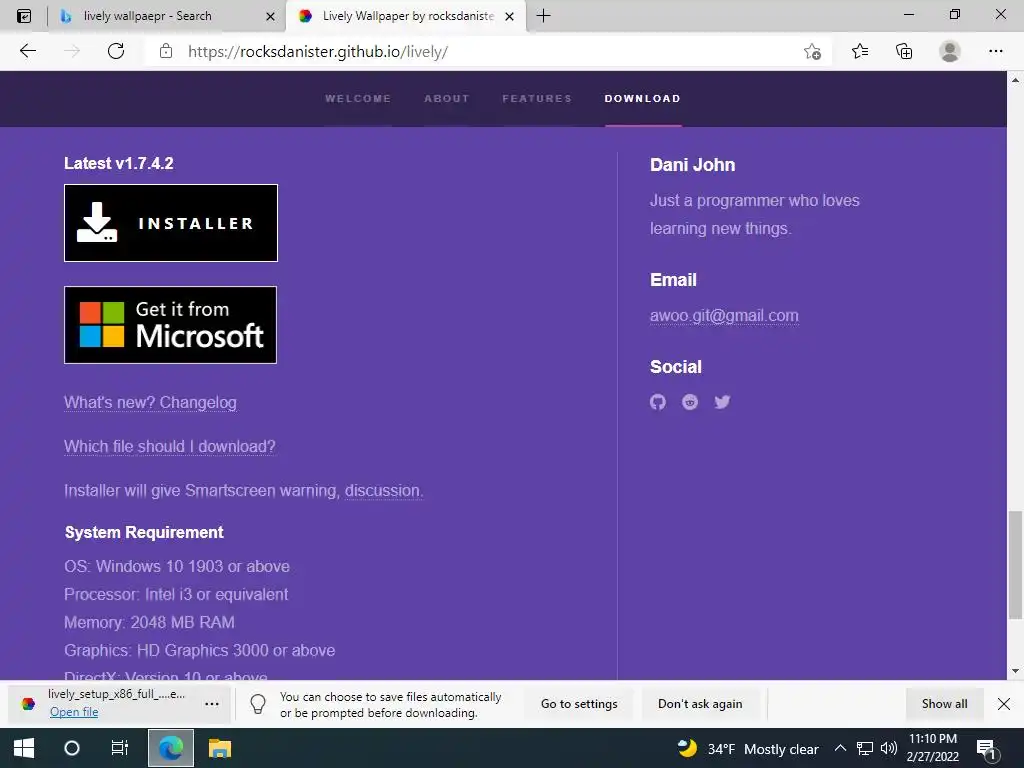The height and width of the screenshot is (768, 1024).
Task: Open the tab actions menu icon
Action: click(24, 16)
